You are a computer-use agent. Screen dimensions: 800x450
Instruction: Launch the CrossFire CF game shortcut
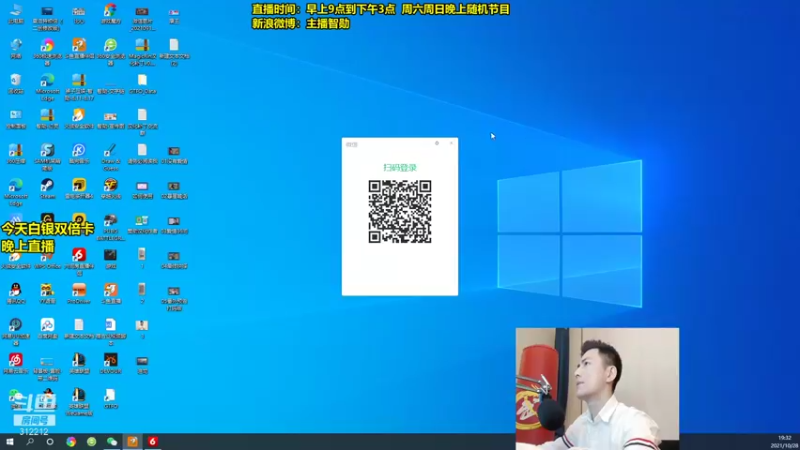[110, 188]
